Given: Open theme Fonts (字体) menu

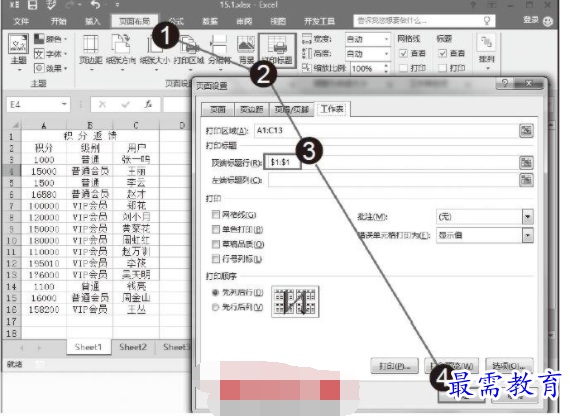Looking at the screenshot, I should 51,54.
